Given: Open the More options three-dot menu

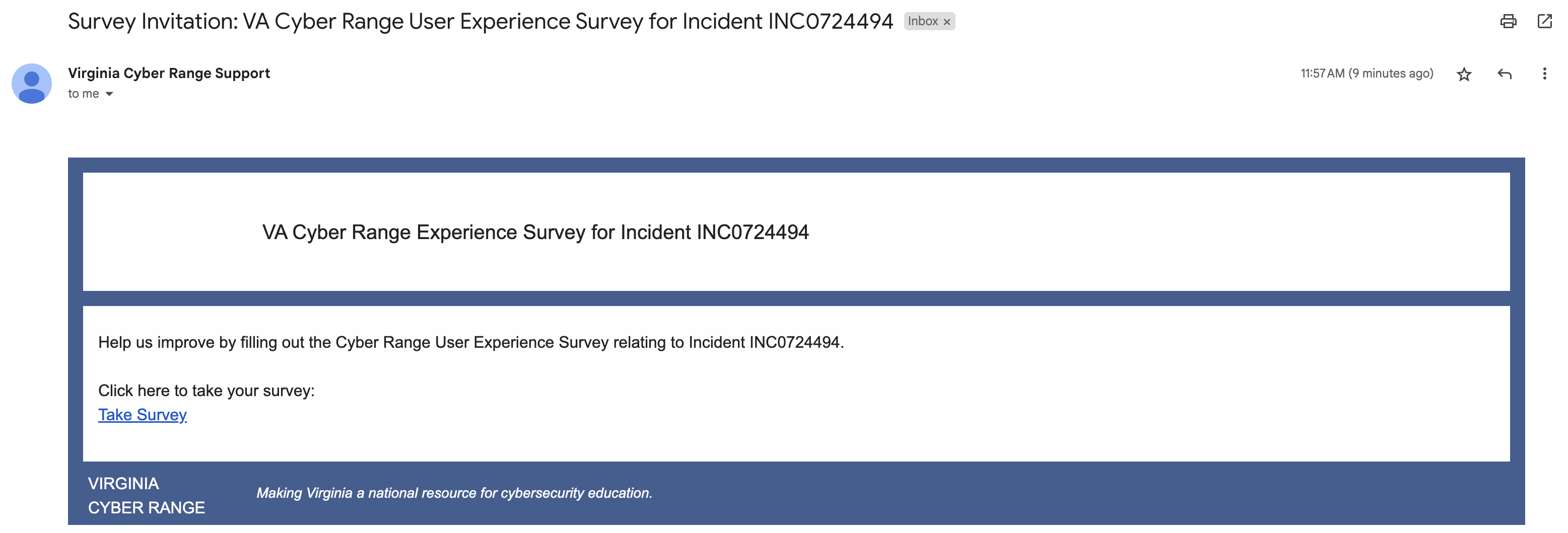Looking at the screenshot, I should coord(1545,73).
